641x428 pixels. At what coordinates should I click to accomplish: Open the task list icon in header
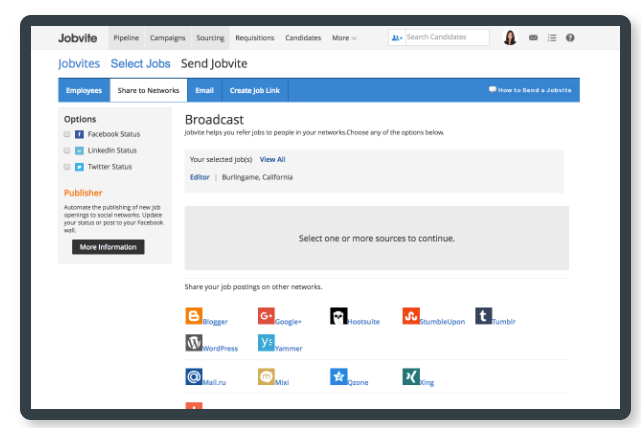click(x=552, y=38)
